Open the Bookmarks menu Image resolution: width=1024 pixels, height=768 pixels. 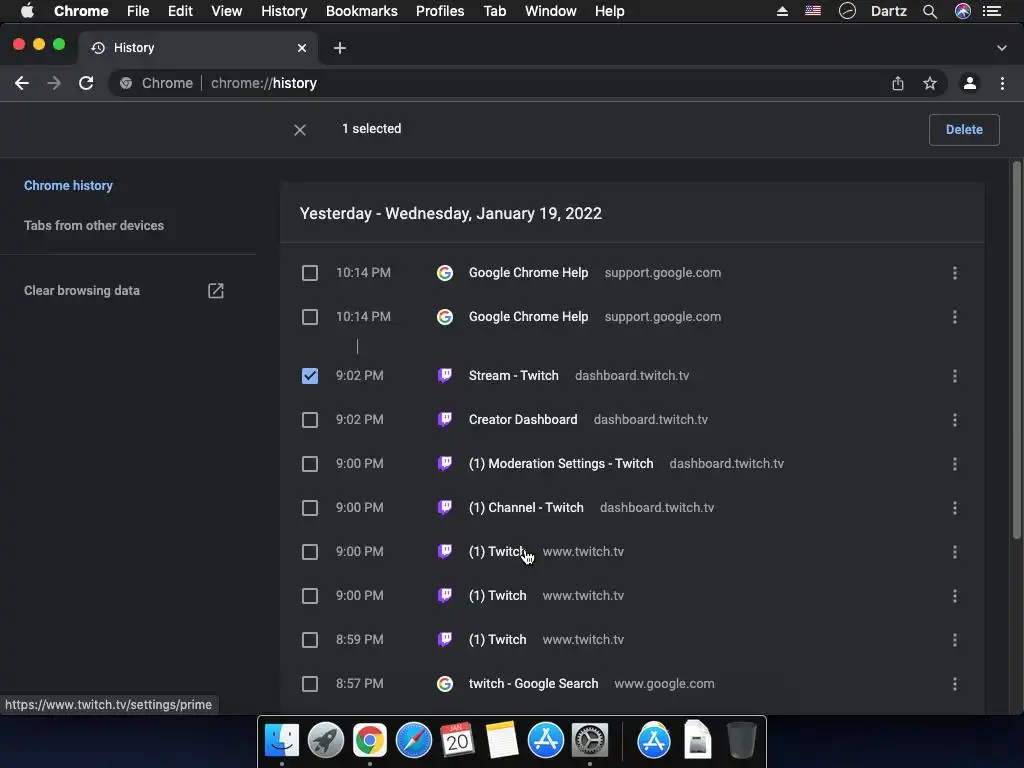(x=362, y=11)
